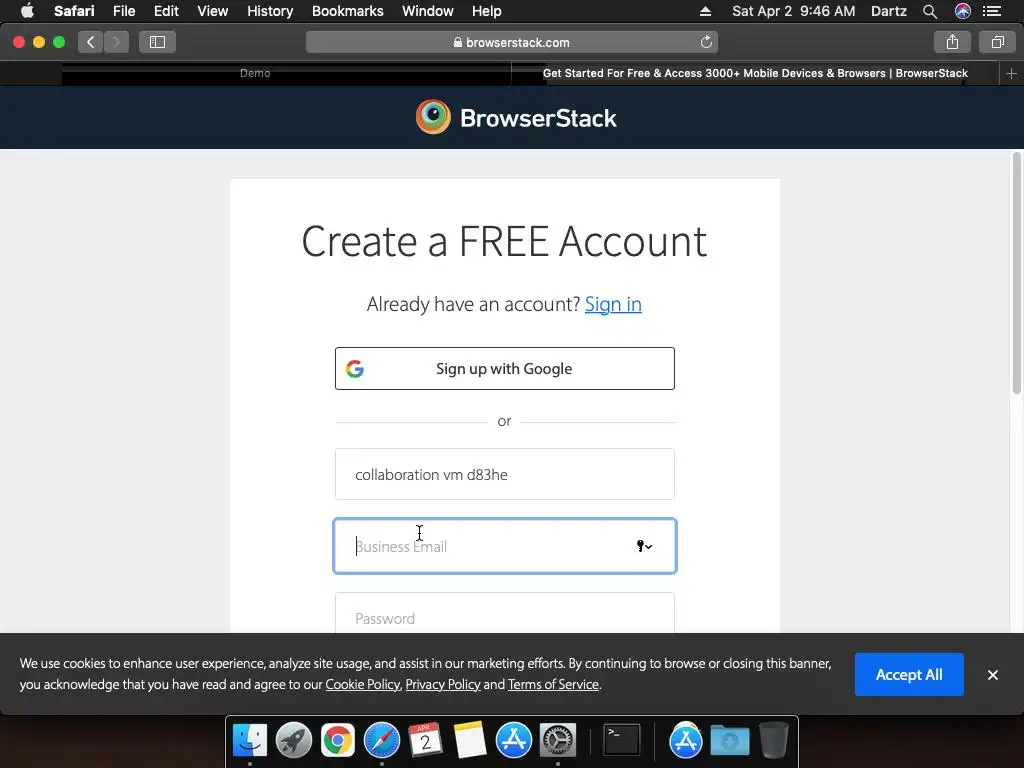Image resolution: width=1024 pixels, height=768 pixels.
Task: Go forward with Safari forward arrow
Action: [x=116, y=42]
